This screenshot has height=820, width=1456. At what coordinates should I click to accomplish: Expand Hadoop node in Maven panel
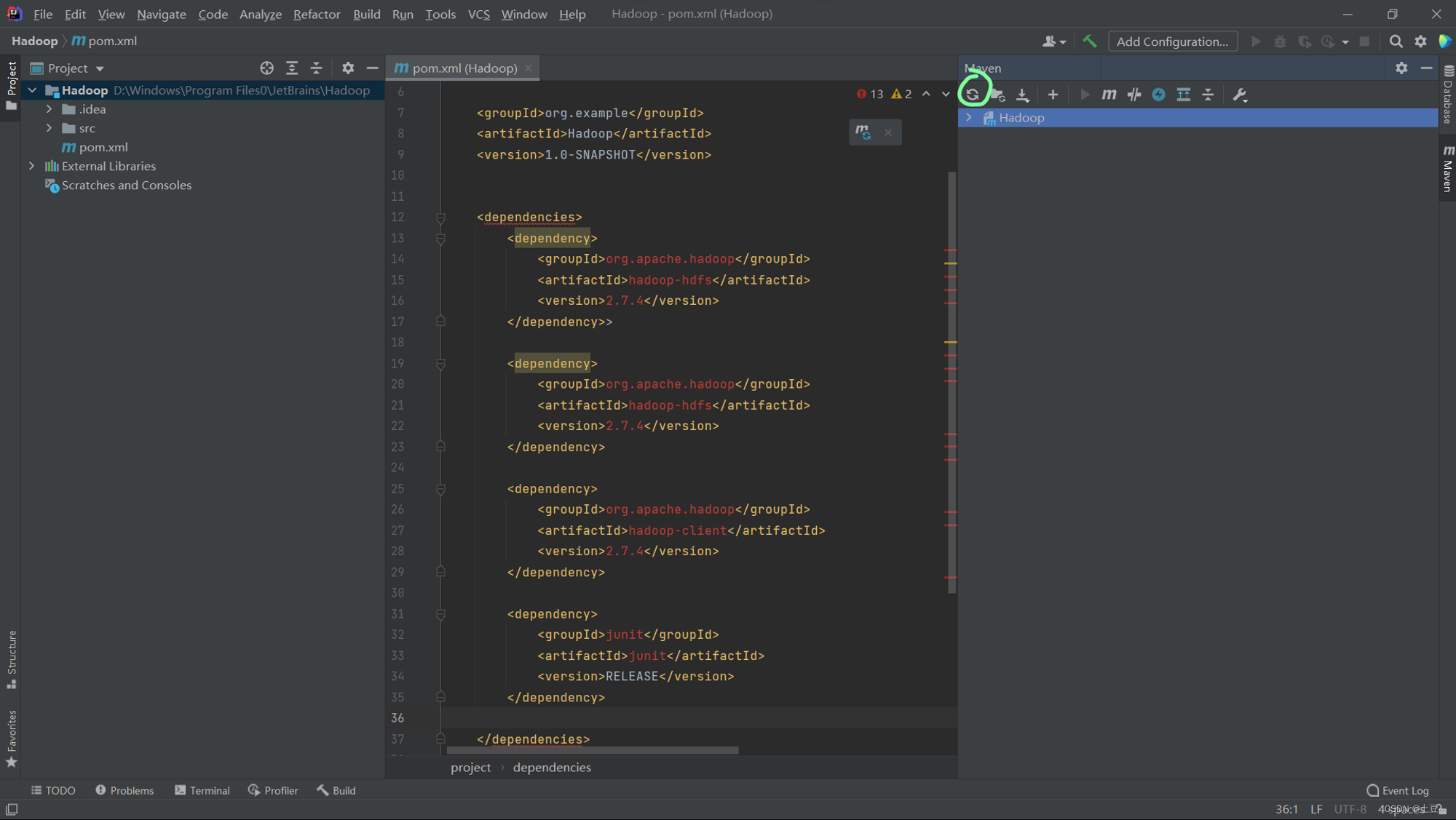pos(969,118)
